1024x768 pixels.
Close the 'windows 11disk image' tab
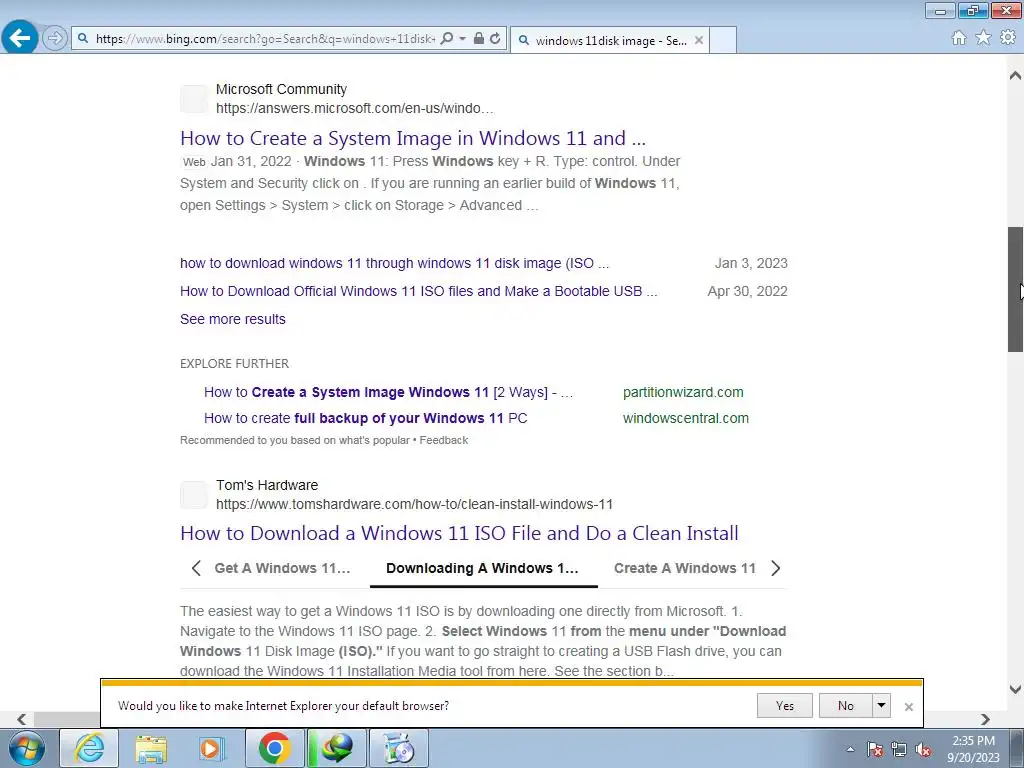699,40
